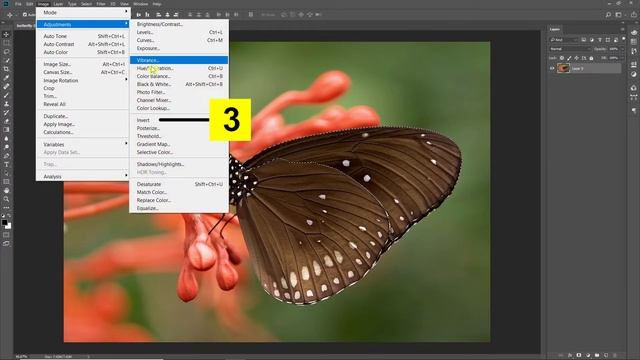
Task: Open the Adjustments panel icon in the right dock
Action: tap(633, 74)
